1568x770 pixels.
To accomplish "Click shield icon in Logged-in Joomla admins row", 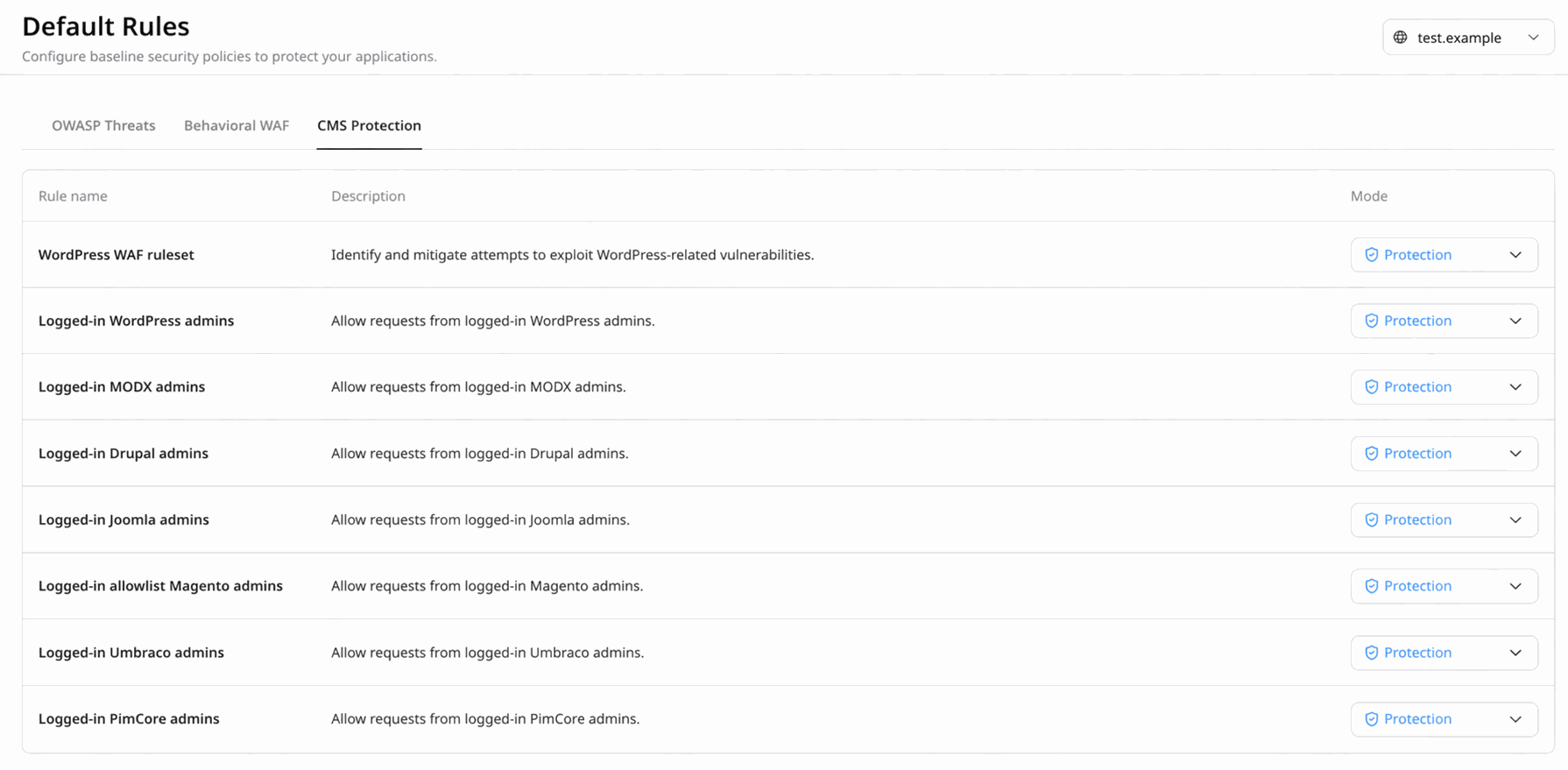I will click(x=1372, y=520).
